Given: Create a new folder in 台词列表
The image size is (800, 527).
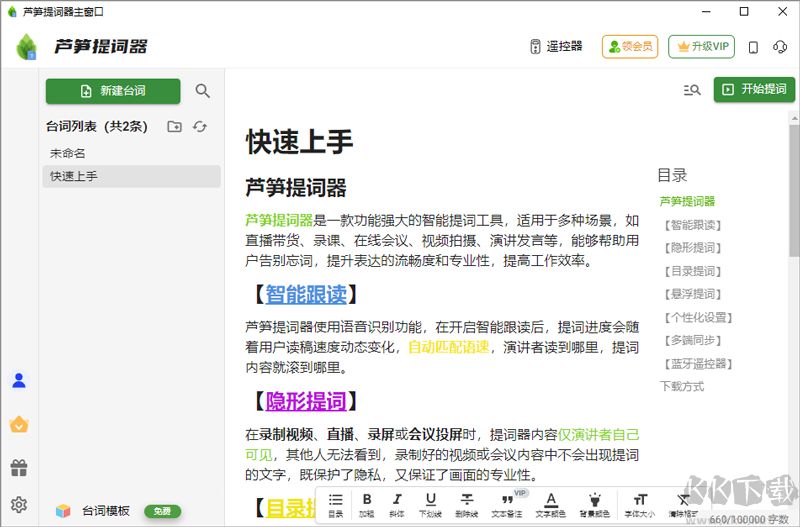Looking at the screenshot, I should click(174, 126).
